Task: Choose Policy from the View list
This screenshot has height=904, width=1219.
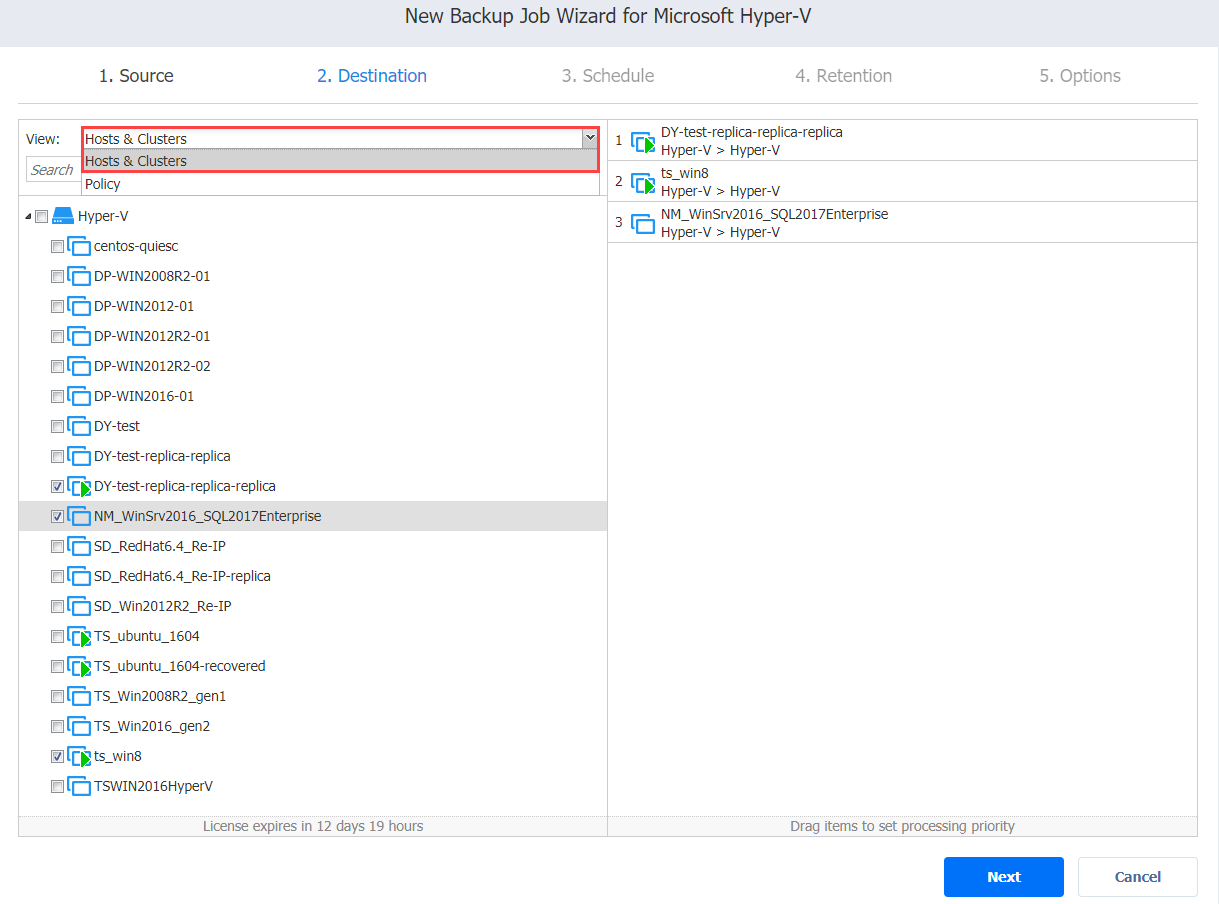Action: (340, 184)
